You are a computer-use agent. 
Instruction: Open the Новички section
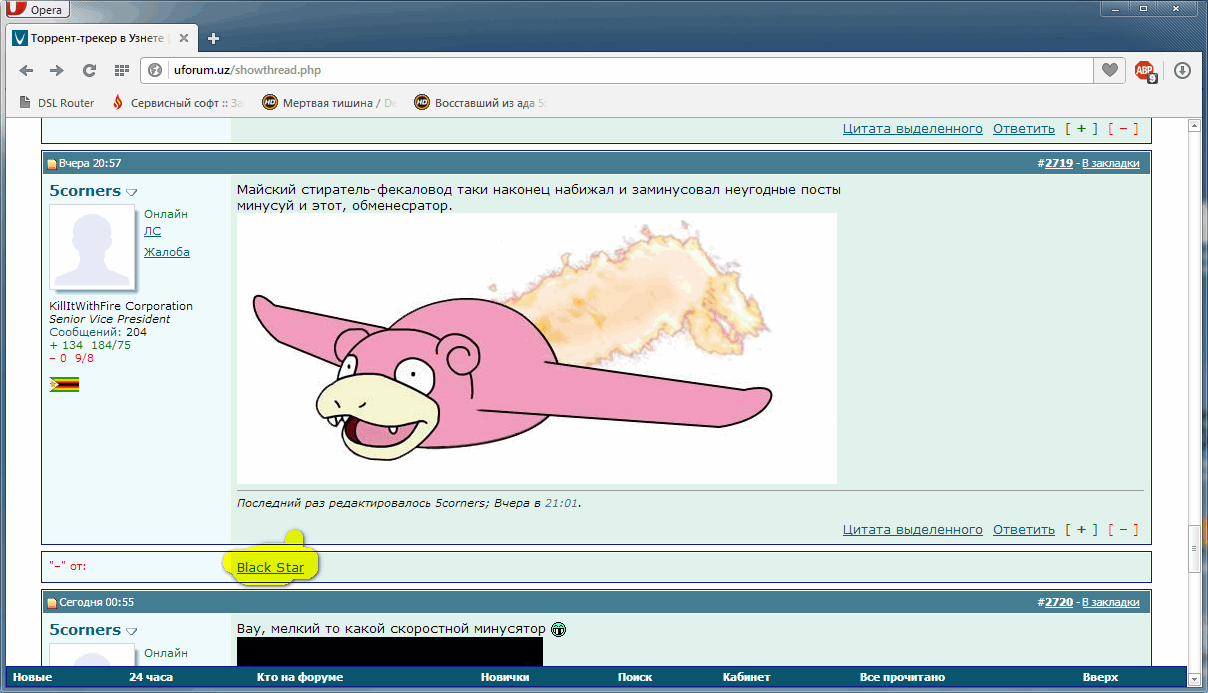505,677
